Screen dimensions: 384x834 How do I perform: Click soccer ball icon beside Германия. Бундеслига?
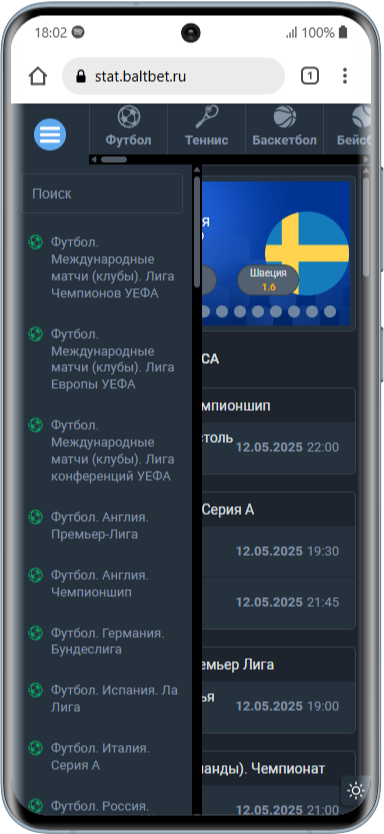click(36, 633)
